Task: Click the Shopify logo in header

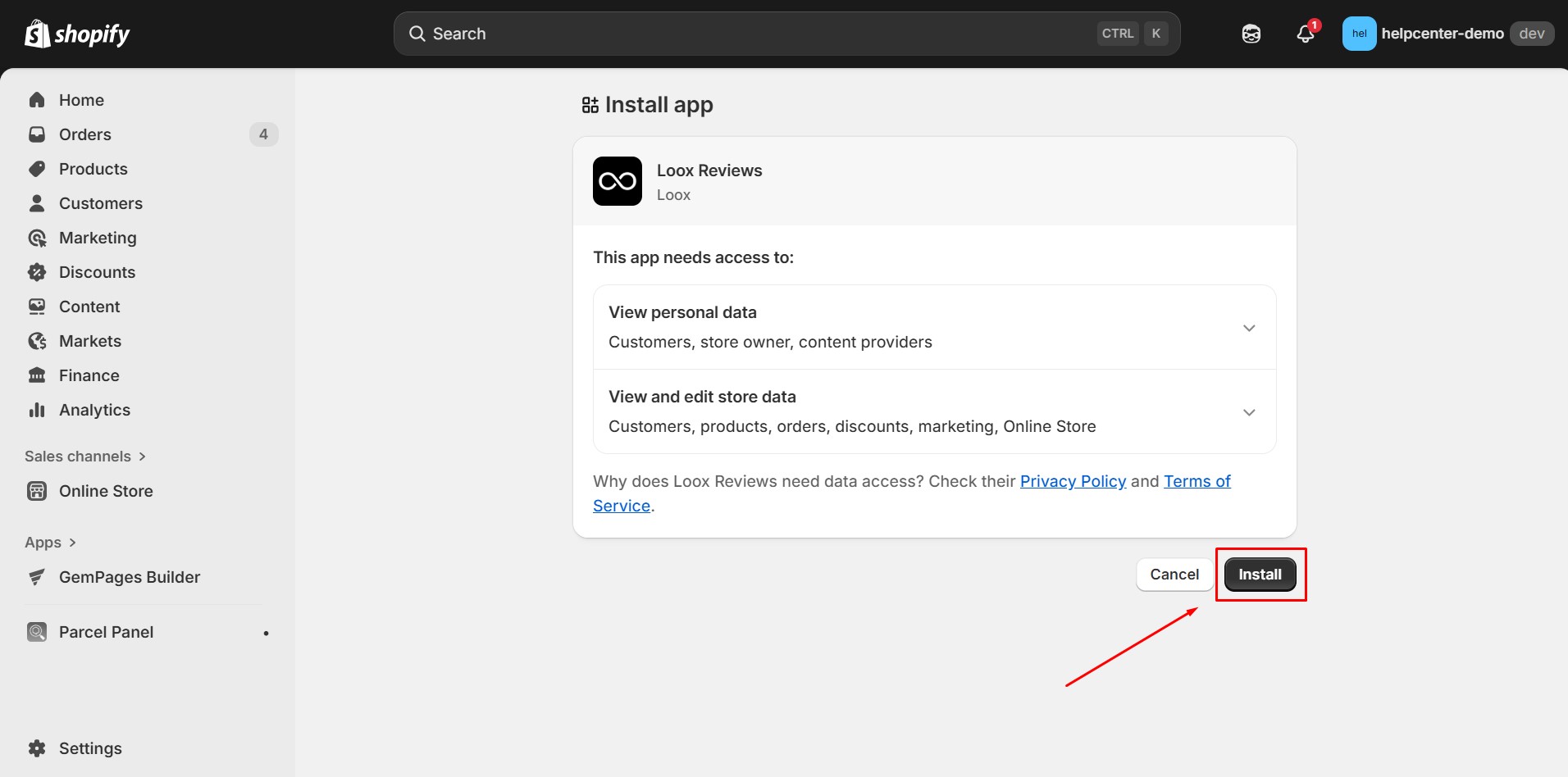Action: (x=77, y=34)
